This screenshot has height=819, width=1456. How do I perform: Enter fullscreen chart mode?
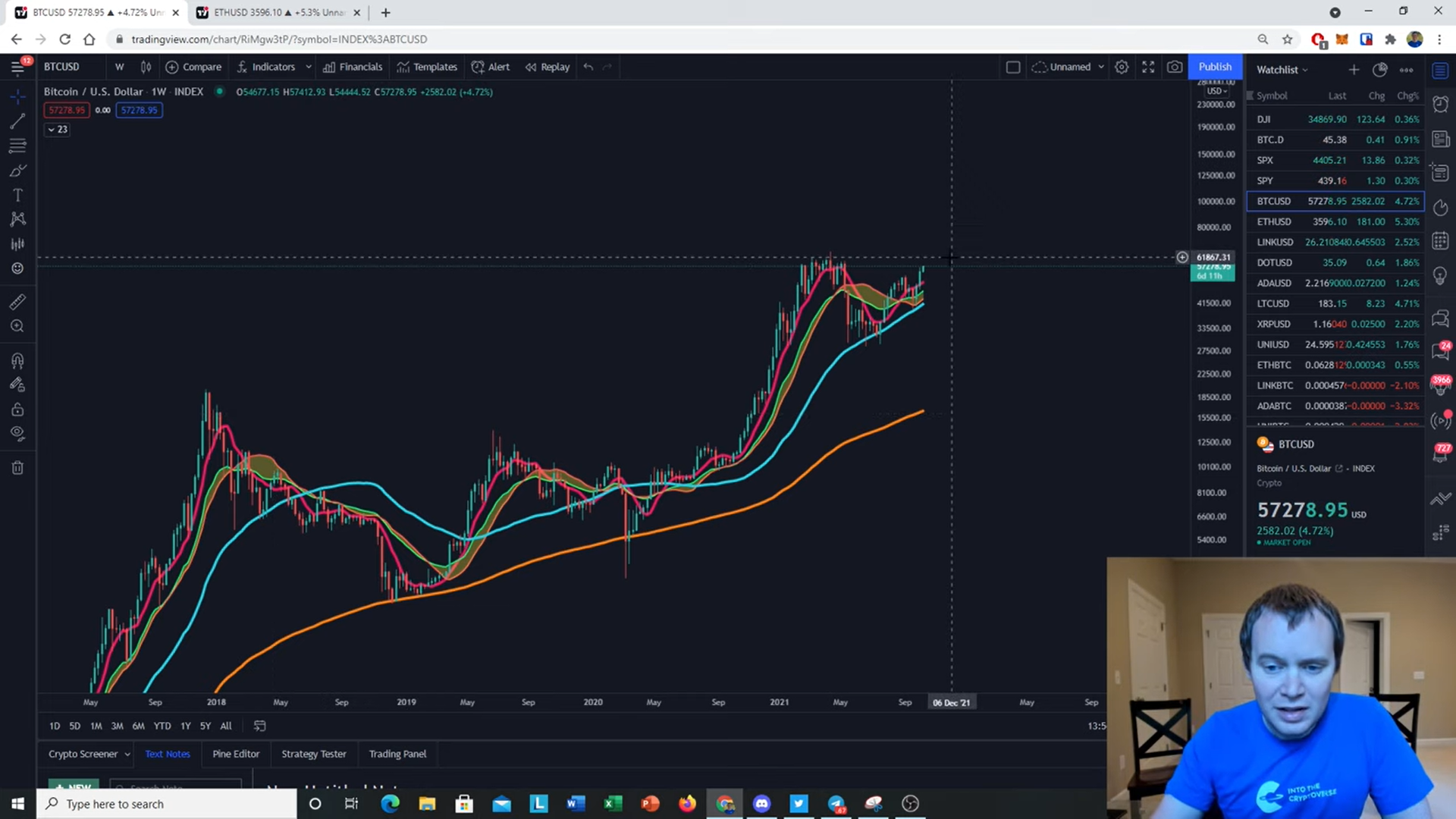click(x=1148, y=67)
